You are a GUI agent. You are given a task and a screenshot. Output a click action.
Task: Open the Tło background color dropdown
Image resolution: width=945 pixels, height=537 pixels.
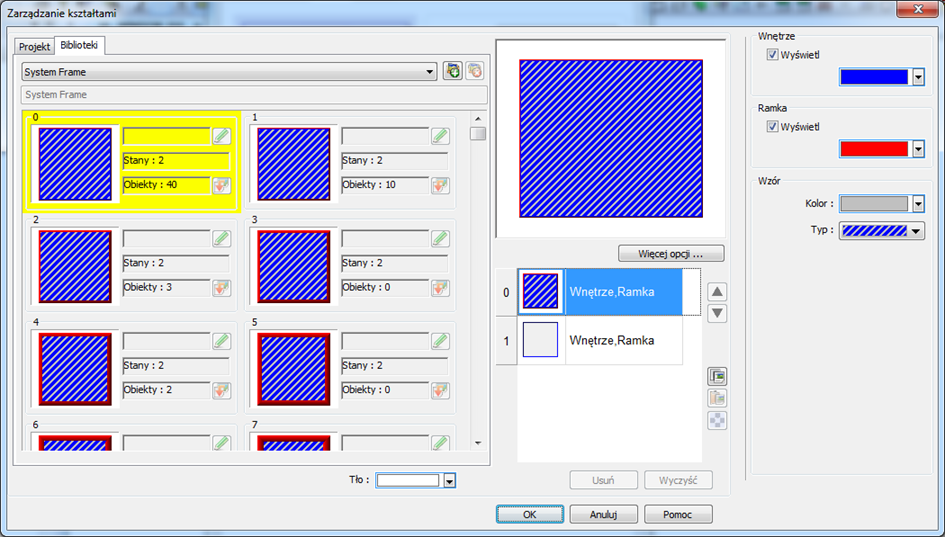click(449, 480)
